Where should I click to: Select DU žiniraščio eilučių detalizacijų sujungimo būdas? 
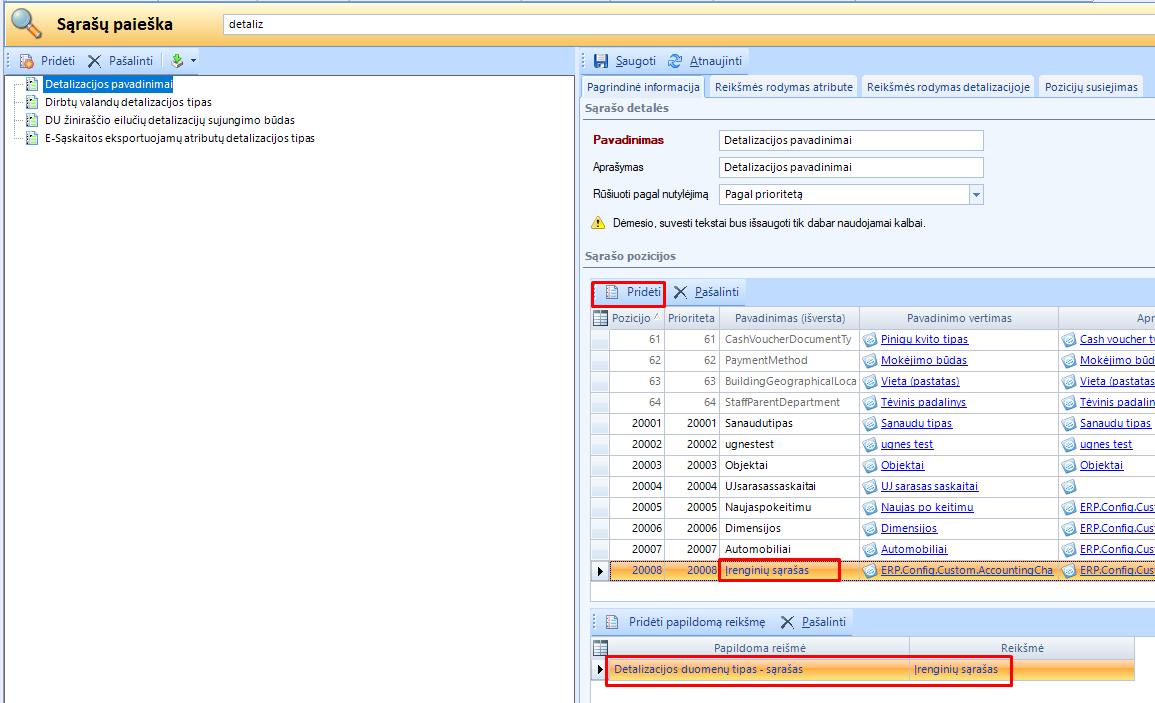169,120
